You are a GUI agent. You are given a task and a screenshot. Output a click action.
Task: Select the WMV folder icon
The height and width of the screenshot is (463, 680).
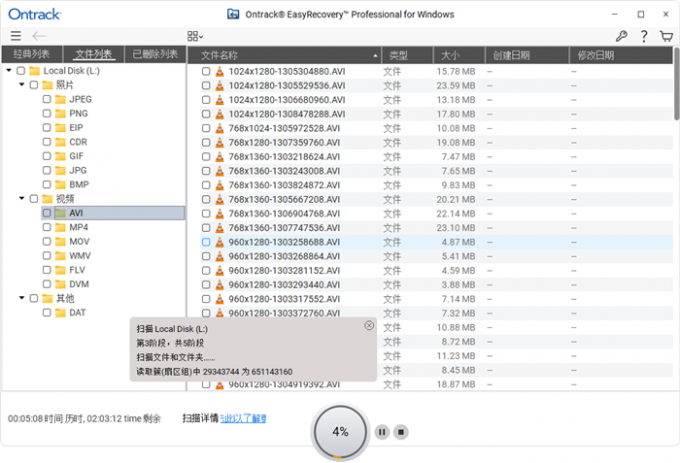60,256
